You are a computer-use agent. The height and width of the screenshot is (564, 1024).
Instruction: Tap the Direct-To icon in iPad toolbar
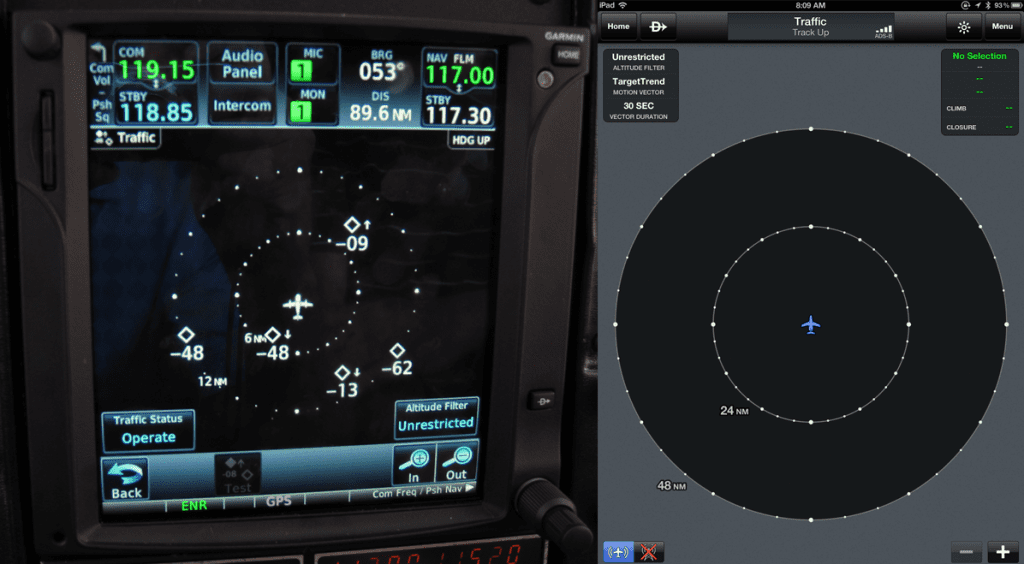click(x=659, y=27)
